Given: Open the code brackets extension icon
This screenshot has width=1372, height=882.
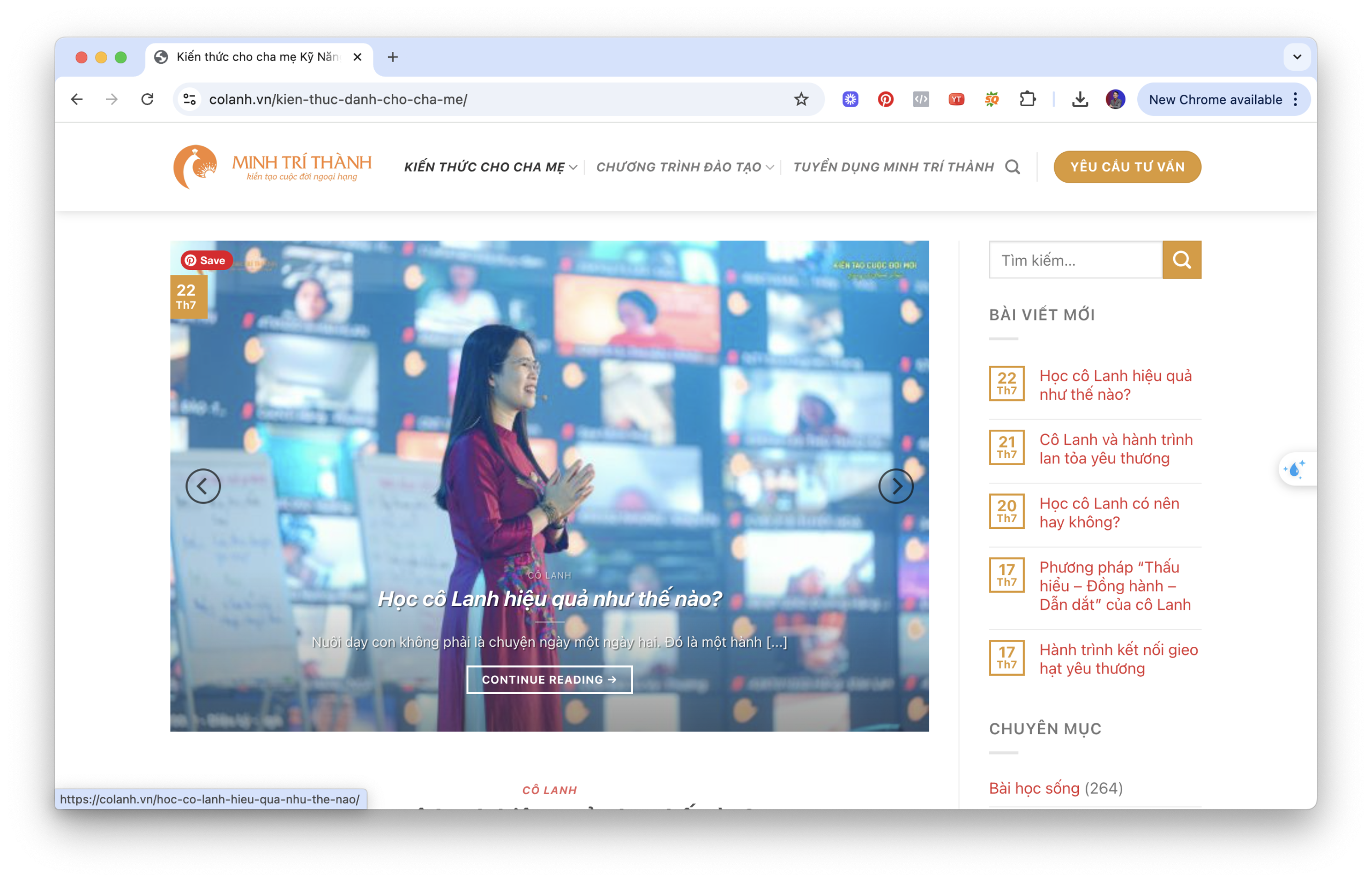Looking at the screenshot, I should (921, 99).
